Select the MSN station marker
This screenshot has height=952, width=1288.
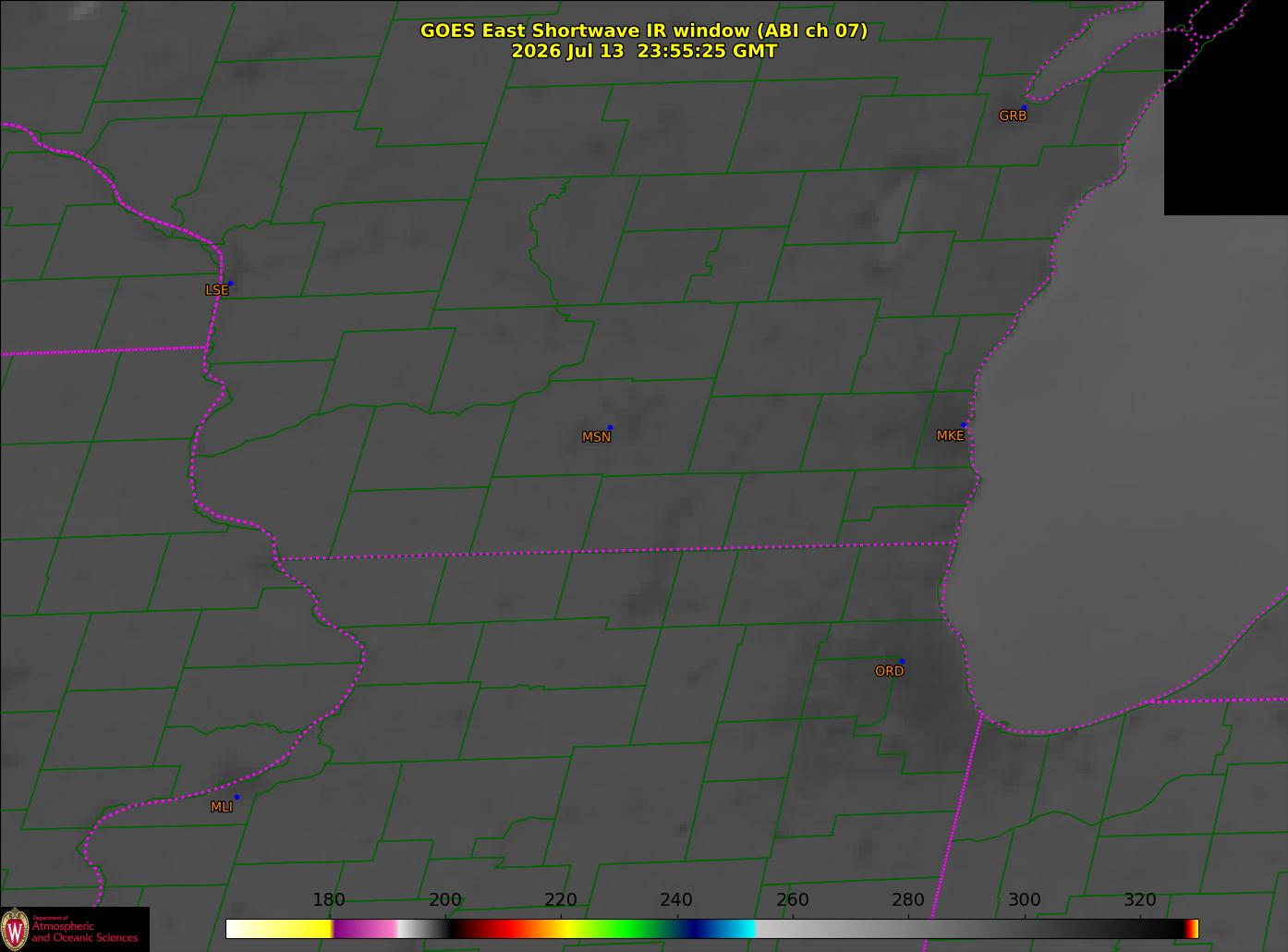click(610, 427)
